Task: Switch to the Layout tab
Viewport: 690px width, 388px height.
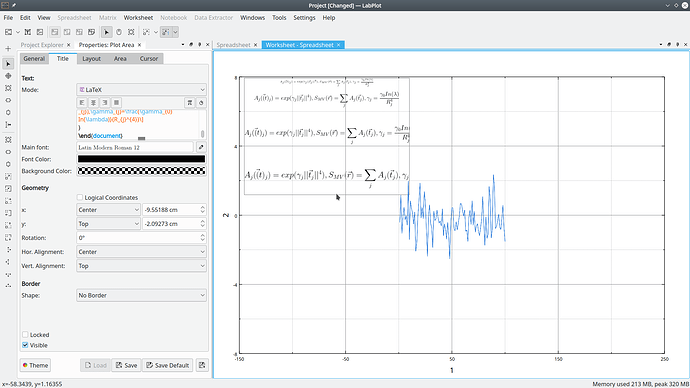Action: pyautogui.click(x=92, y=59)
